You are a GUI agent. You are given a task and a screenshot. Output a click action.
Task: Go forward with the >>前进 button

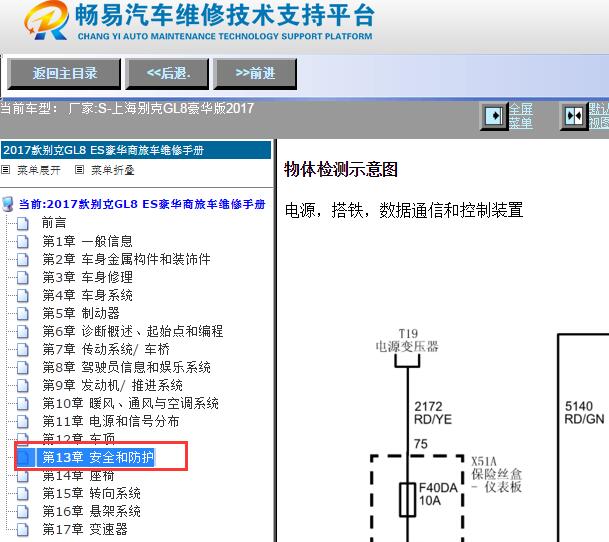[255, 73]
